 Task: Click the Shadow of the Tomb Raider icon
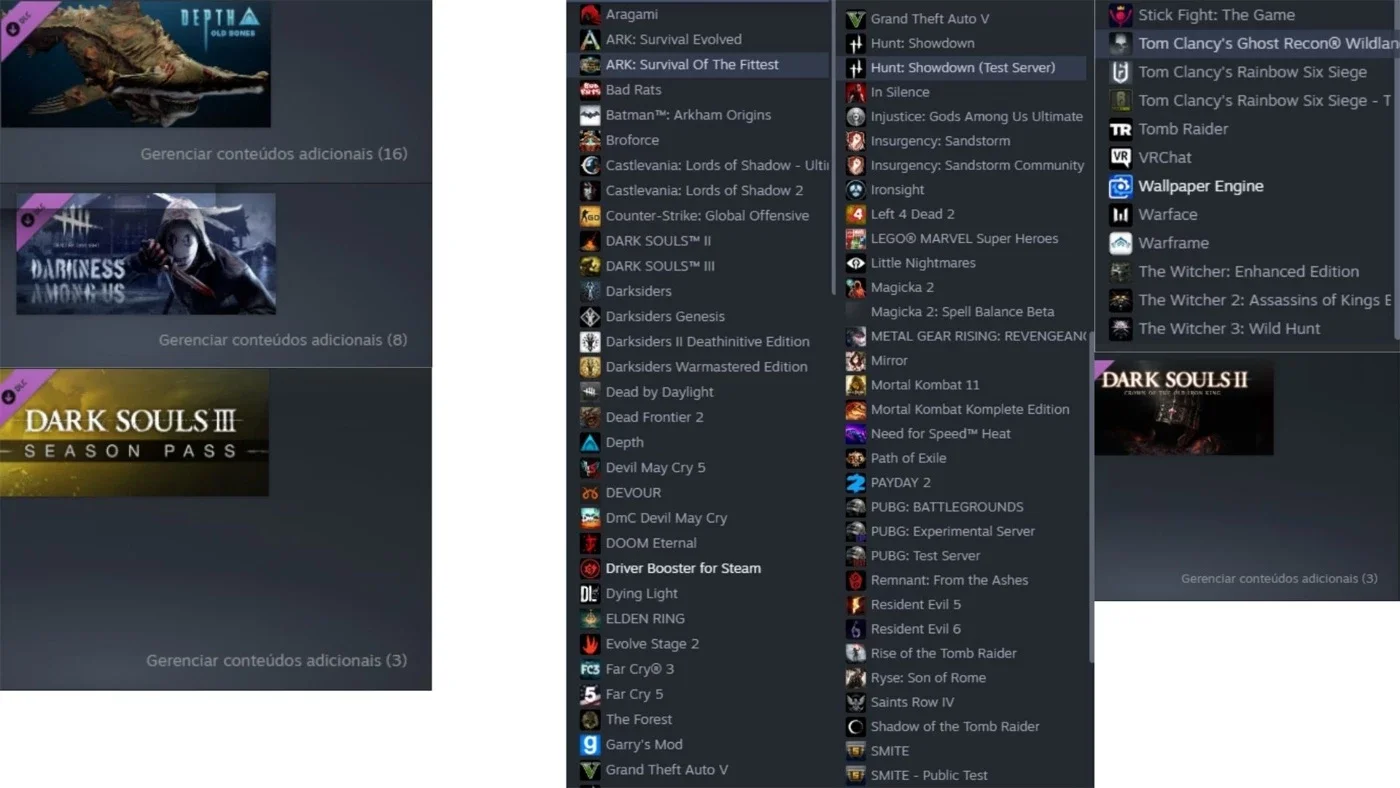point(855,726)
